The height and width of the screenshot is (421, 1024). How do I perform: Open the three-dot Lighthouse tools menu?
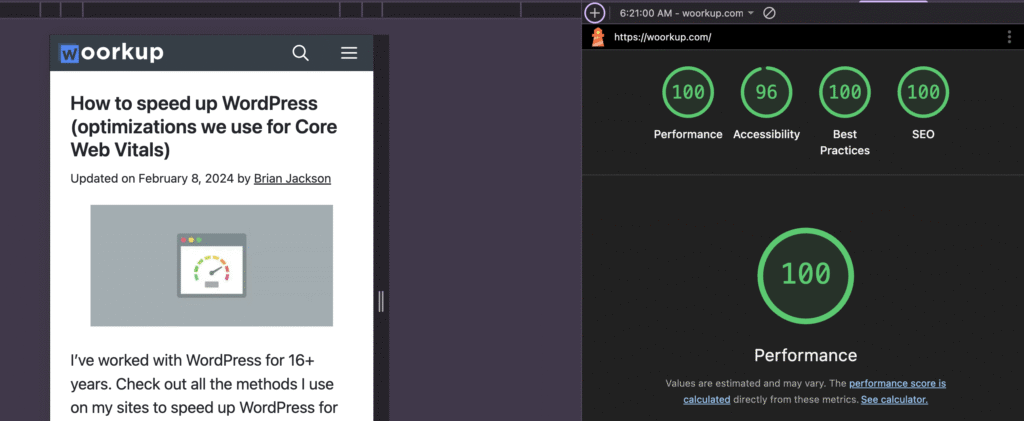point(1010,37)
